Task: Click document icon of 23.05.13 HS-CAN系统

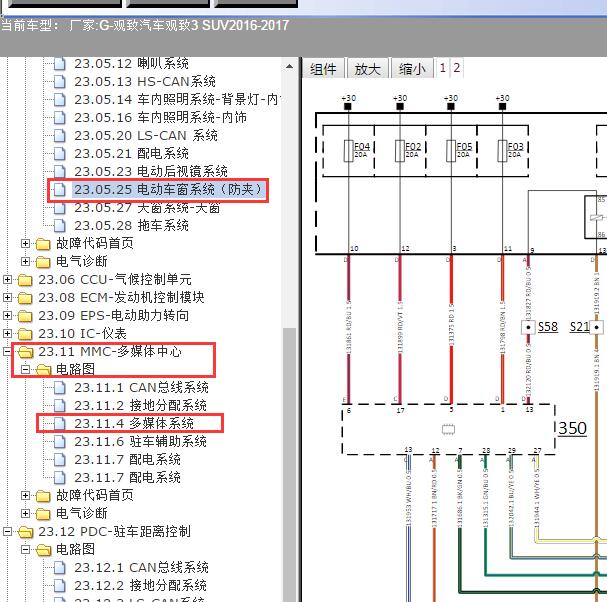Action: click(x=60, y=81)
